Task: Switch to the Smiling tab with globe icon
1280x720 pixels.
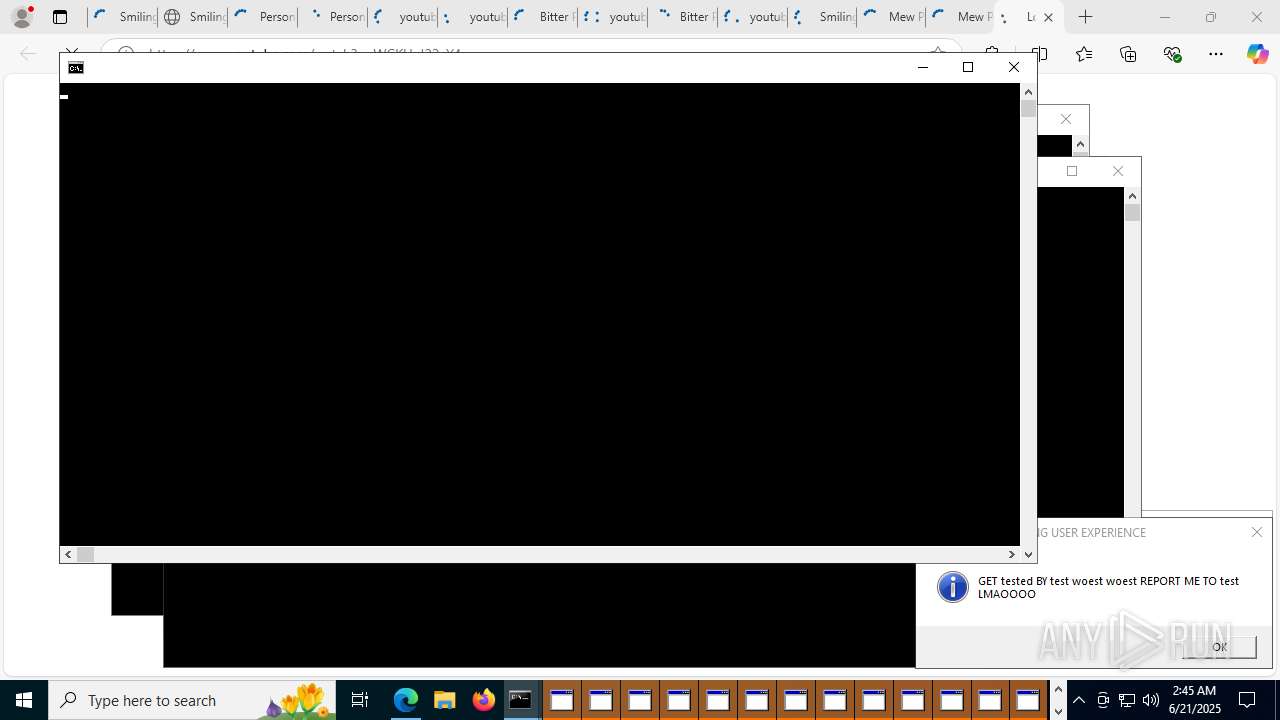Action: (x=192, y=17)
